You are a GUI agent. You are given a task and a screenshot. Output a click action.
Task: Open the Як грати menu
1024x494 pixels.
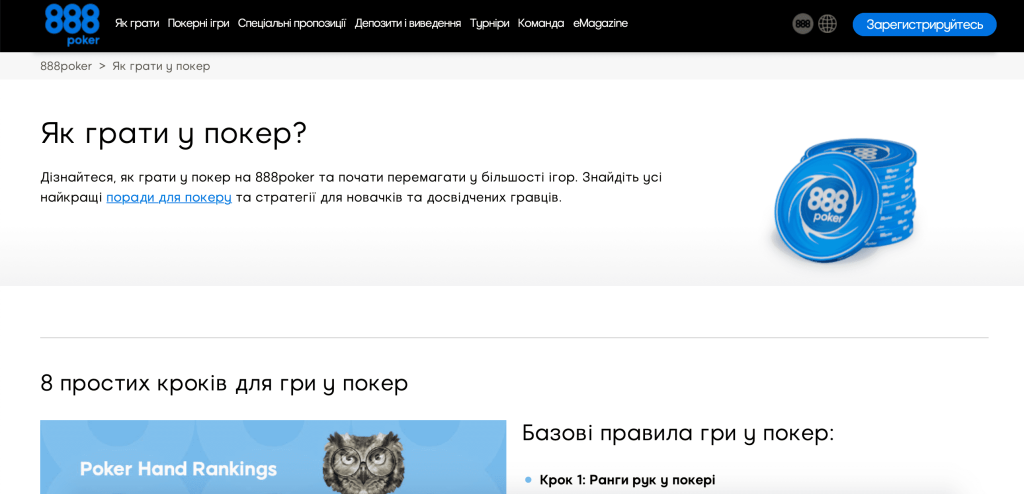point(137,24)
